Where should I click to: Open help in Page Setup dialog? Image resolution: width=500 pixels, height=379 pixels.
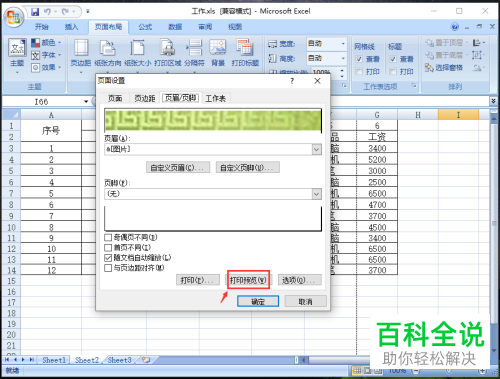(292, 81)
